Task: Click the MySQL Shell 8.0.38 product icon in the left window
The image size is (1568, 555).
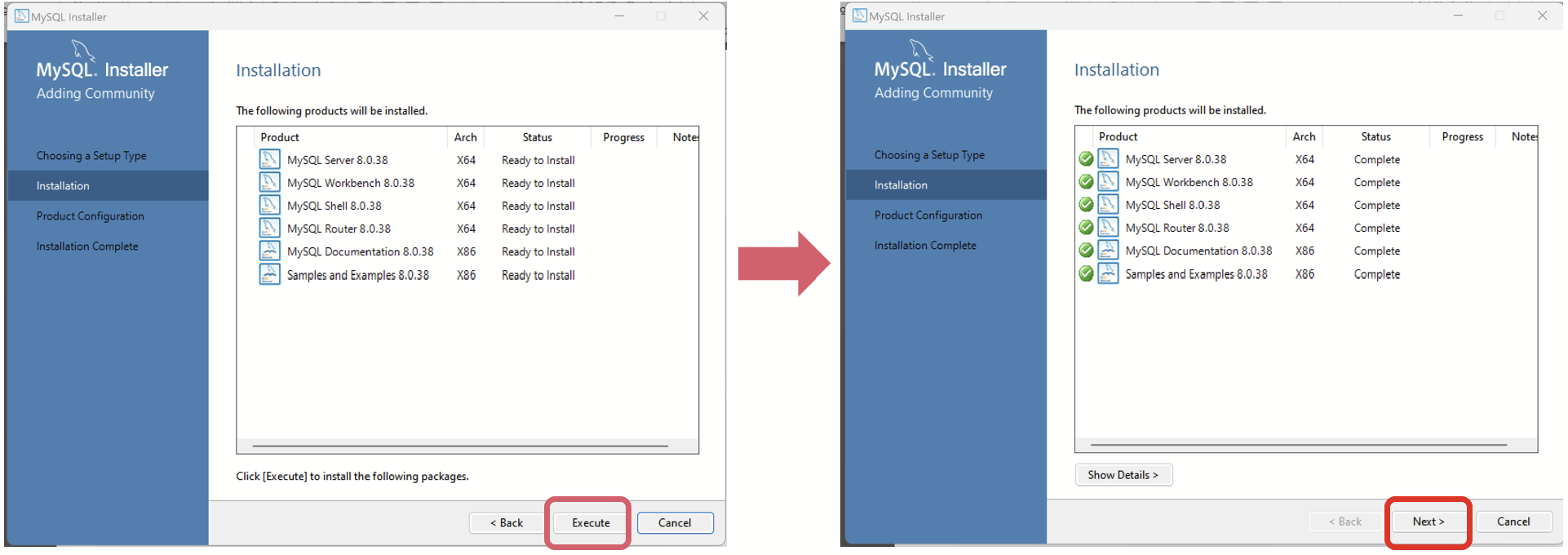Action: pyautogui.click(x=269, y=205)
